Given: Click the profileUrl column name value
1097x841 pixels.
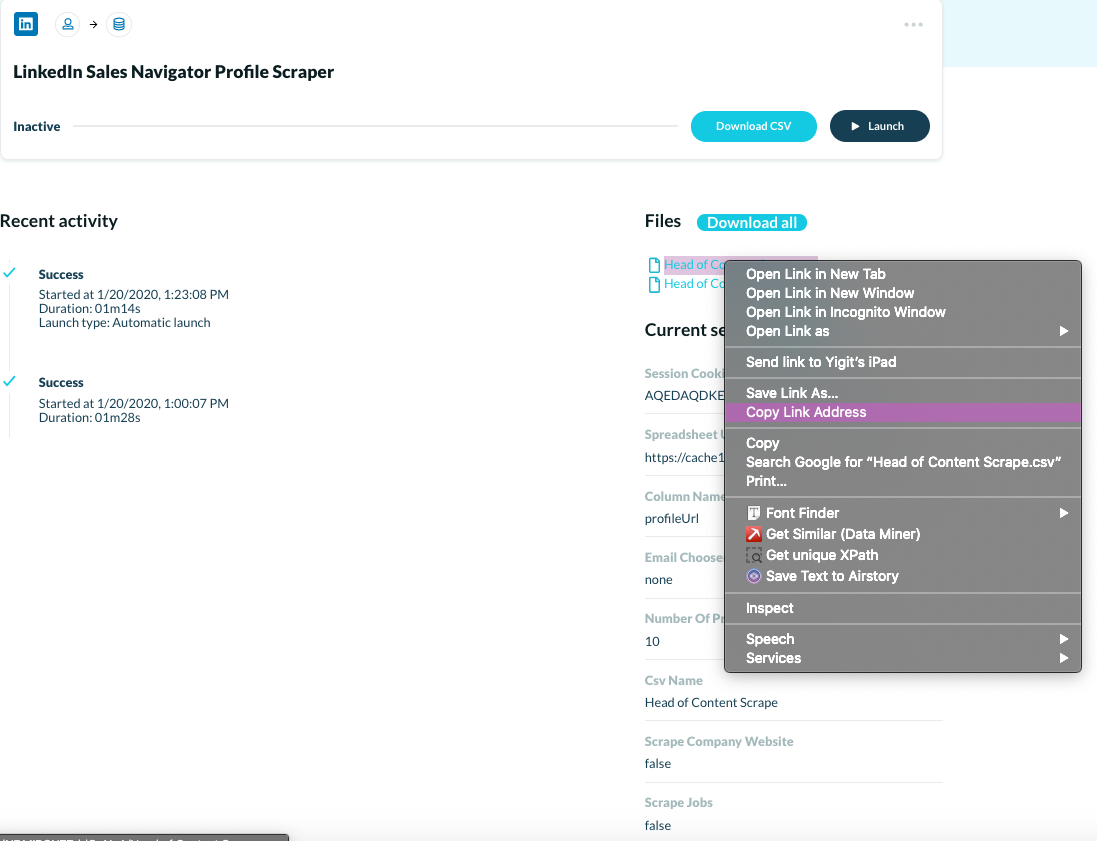Looking at the screenshot, I should click(x=672, y=518).
